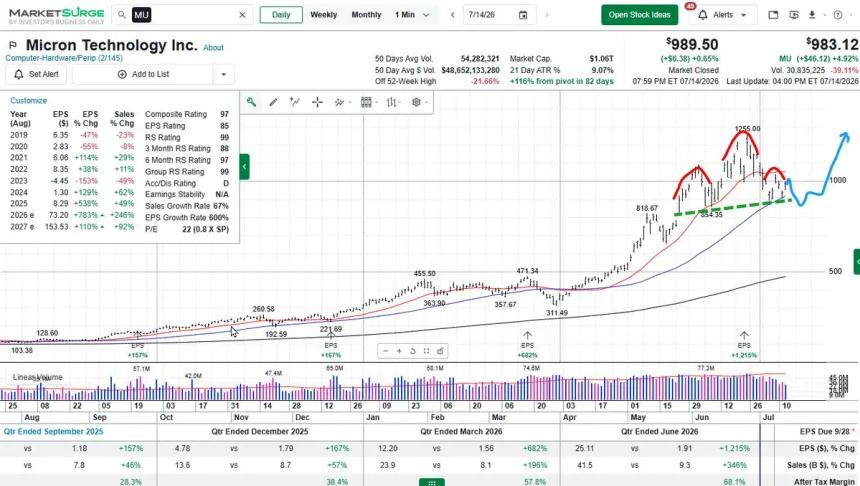Open the 1 Min interval dropdown
The image size is (860, 486).
(412, 15)
